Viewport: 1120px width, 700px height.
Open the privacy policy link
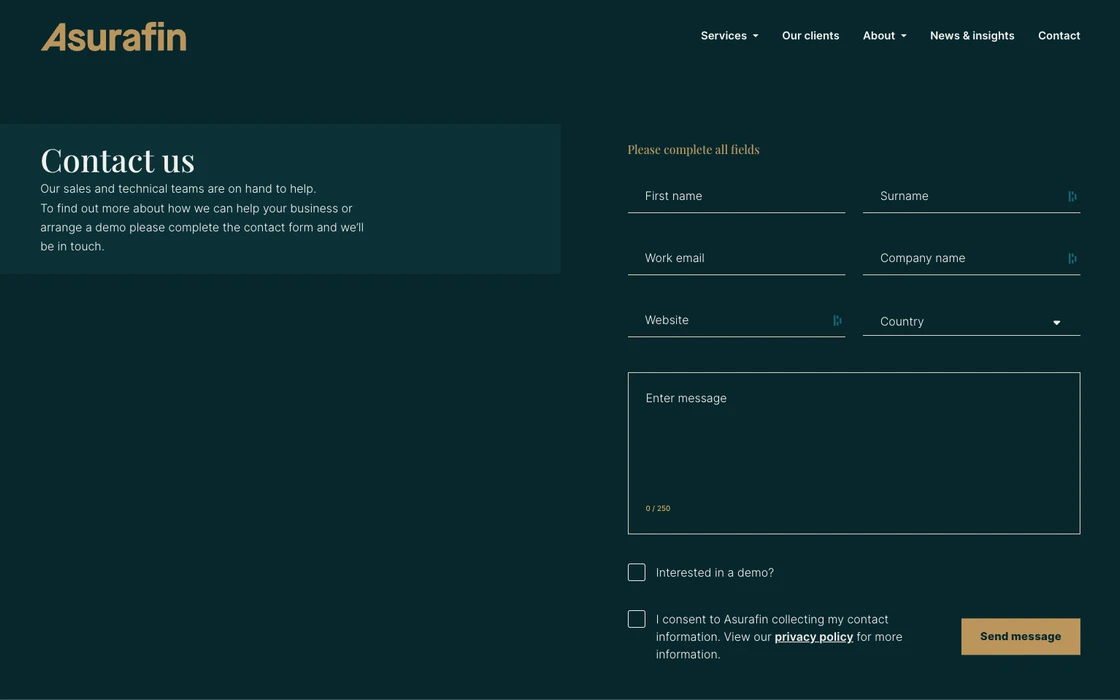814,636
